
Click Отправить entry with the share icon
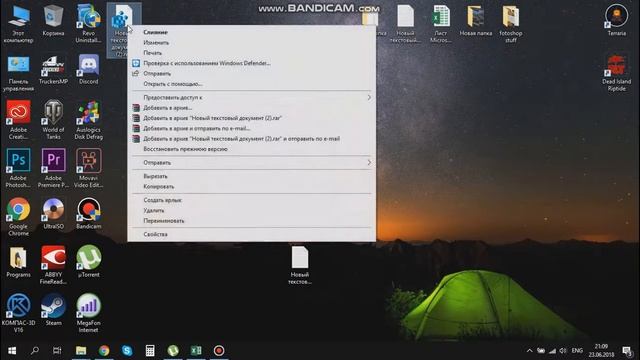251,73
